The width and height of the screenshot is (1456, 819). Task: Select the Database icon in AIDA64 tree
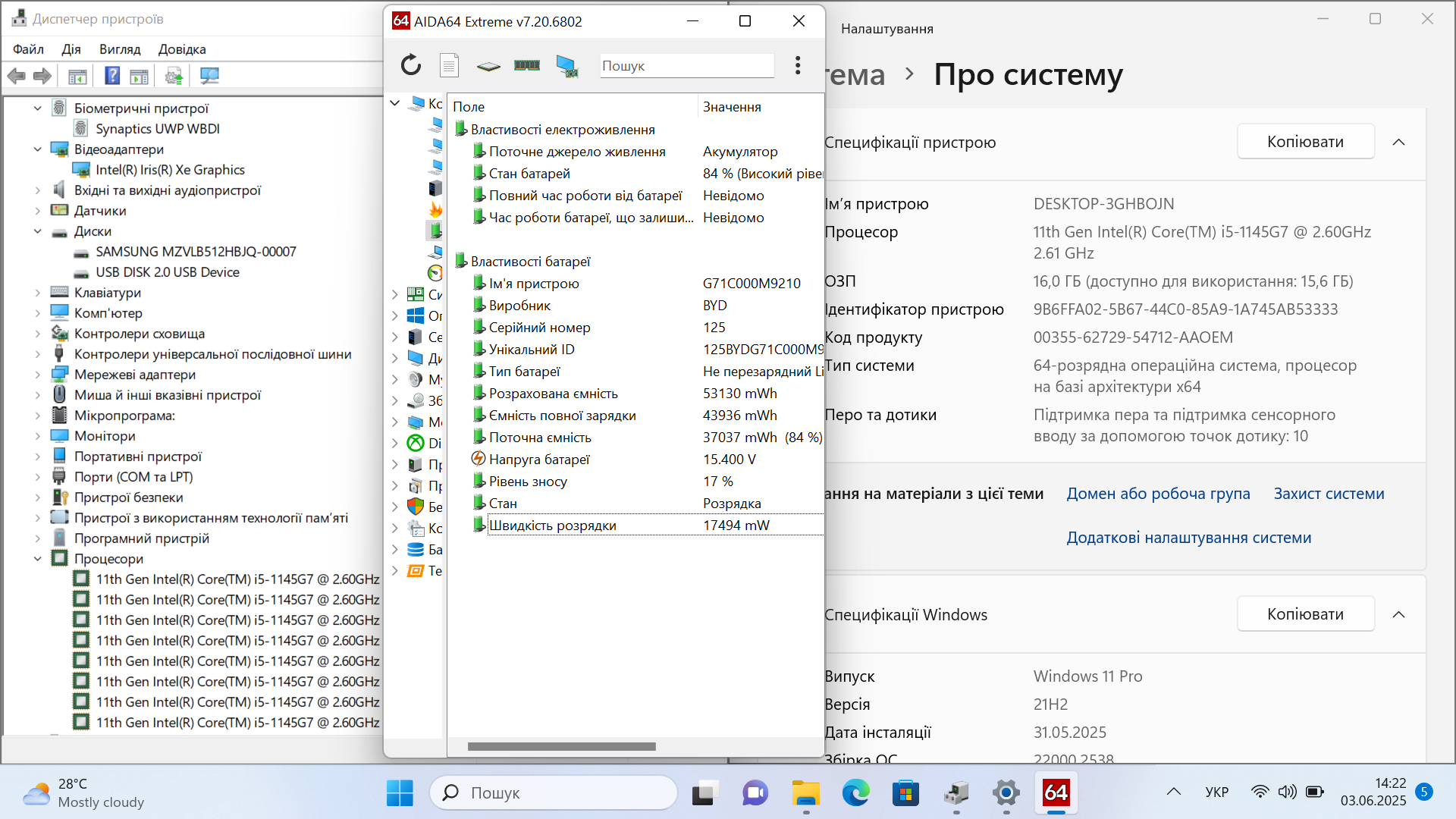click(416, 549)
